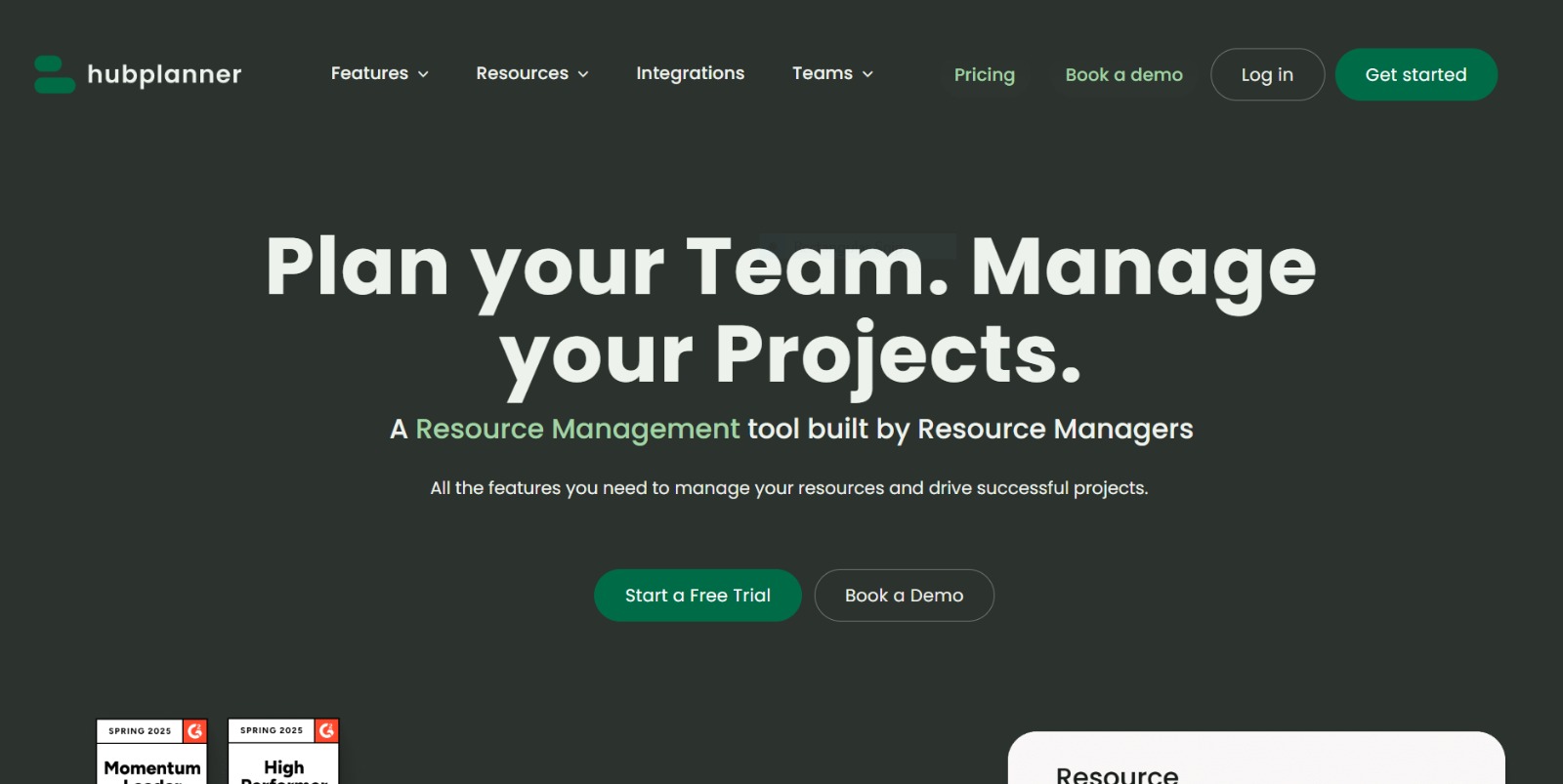
Task: Click the outlined Book a Demo button
Action: (x=904, y=596)
